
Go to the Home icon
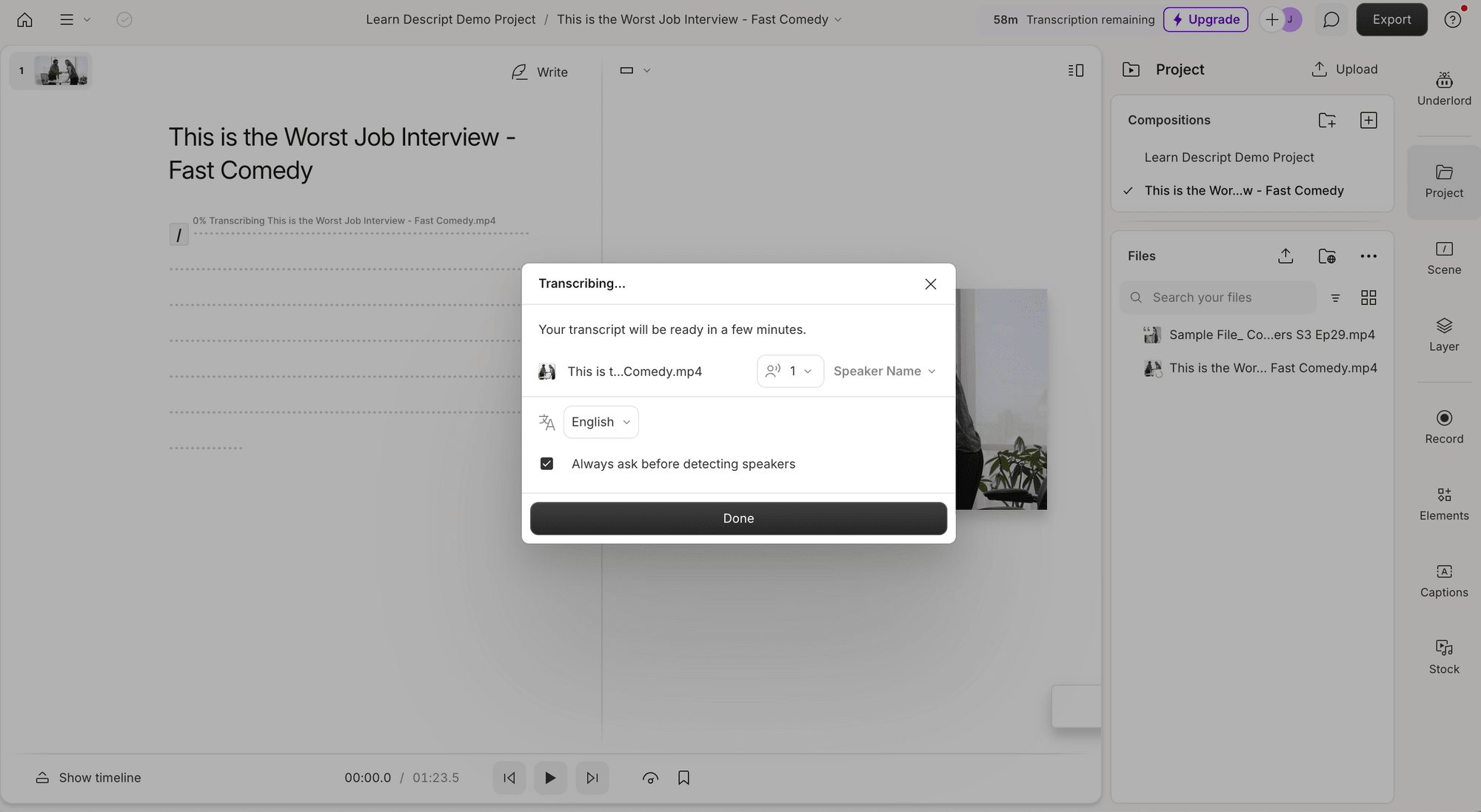24,20
